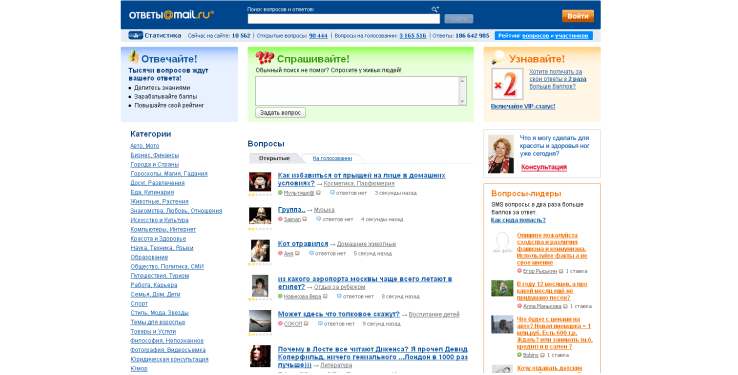Open advanced search magnifier icon
This screenshot has width=738, height=375.
click(x=435, y=9)
